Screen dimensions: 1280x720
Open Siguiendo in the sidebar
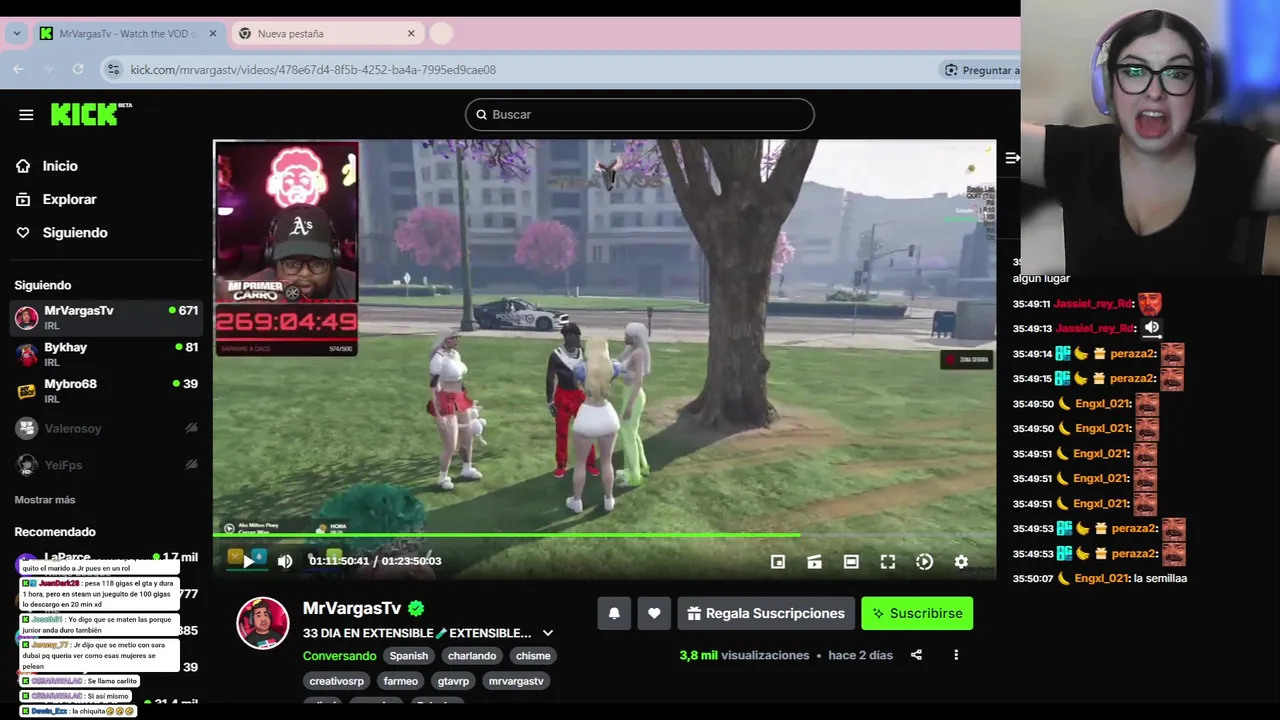[x=74, y=232]
